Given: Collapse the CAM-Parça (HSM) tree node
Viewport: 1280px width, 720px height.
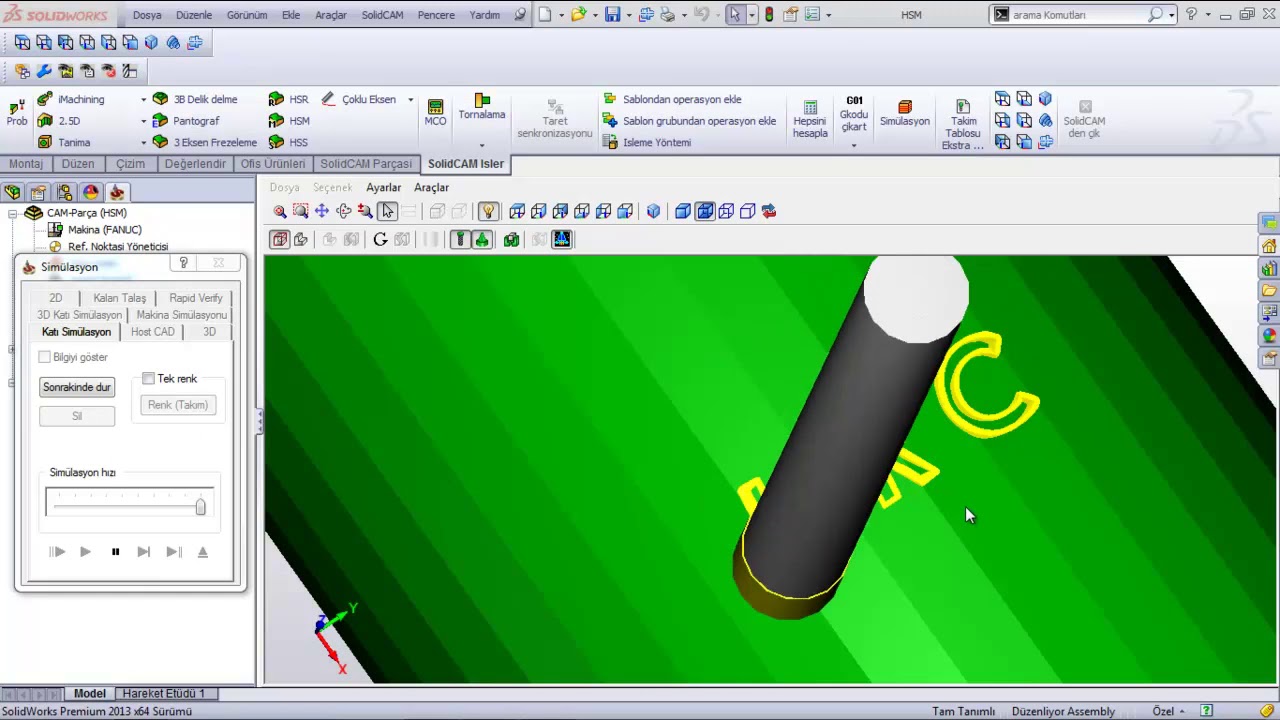Looking at the screenshot, I should 13,213.
